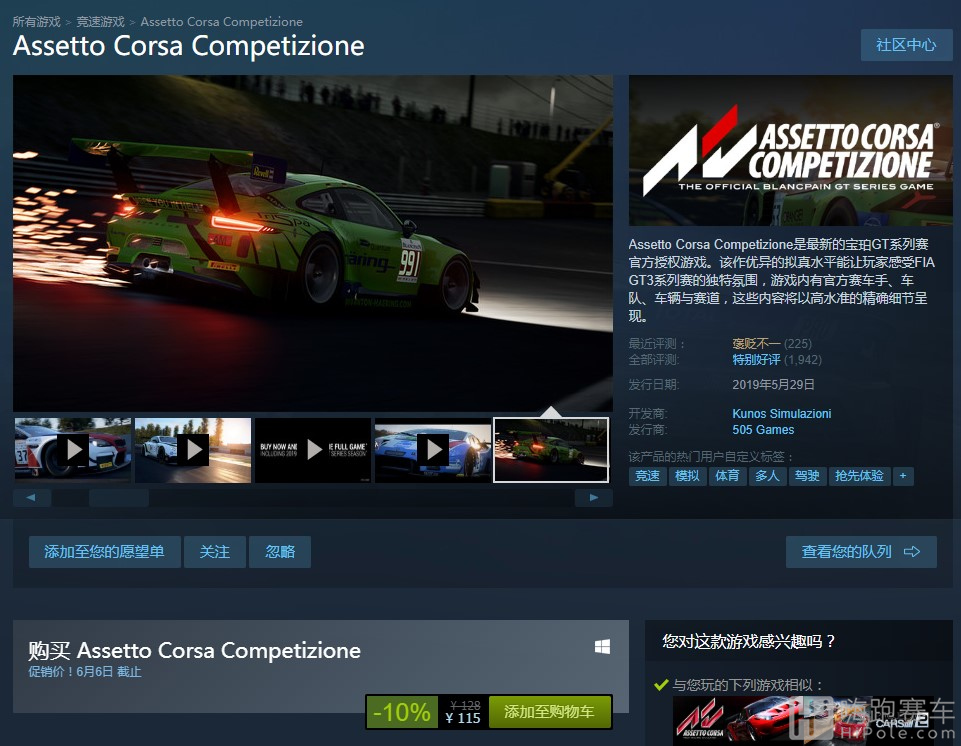
Task: Open all reviews 特别好评 link
Action: tap(756, 360)
